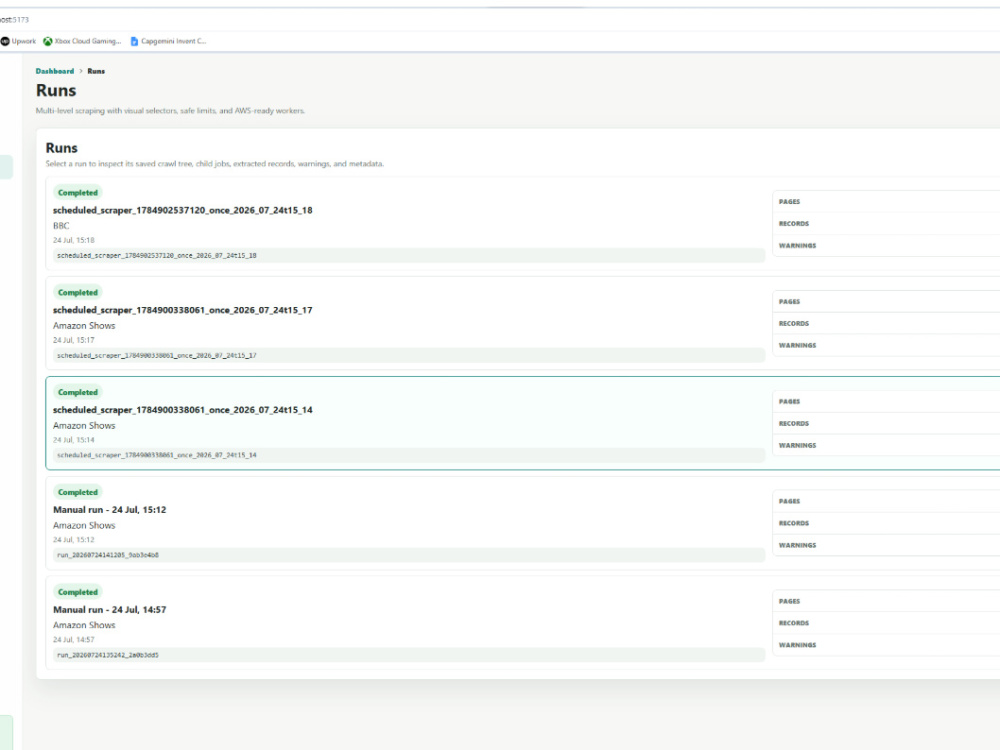
Task: Click WARNINGS stat of 14:57 manual run
Action: 886,645
